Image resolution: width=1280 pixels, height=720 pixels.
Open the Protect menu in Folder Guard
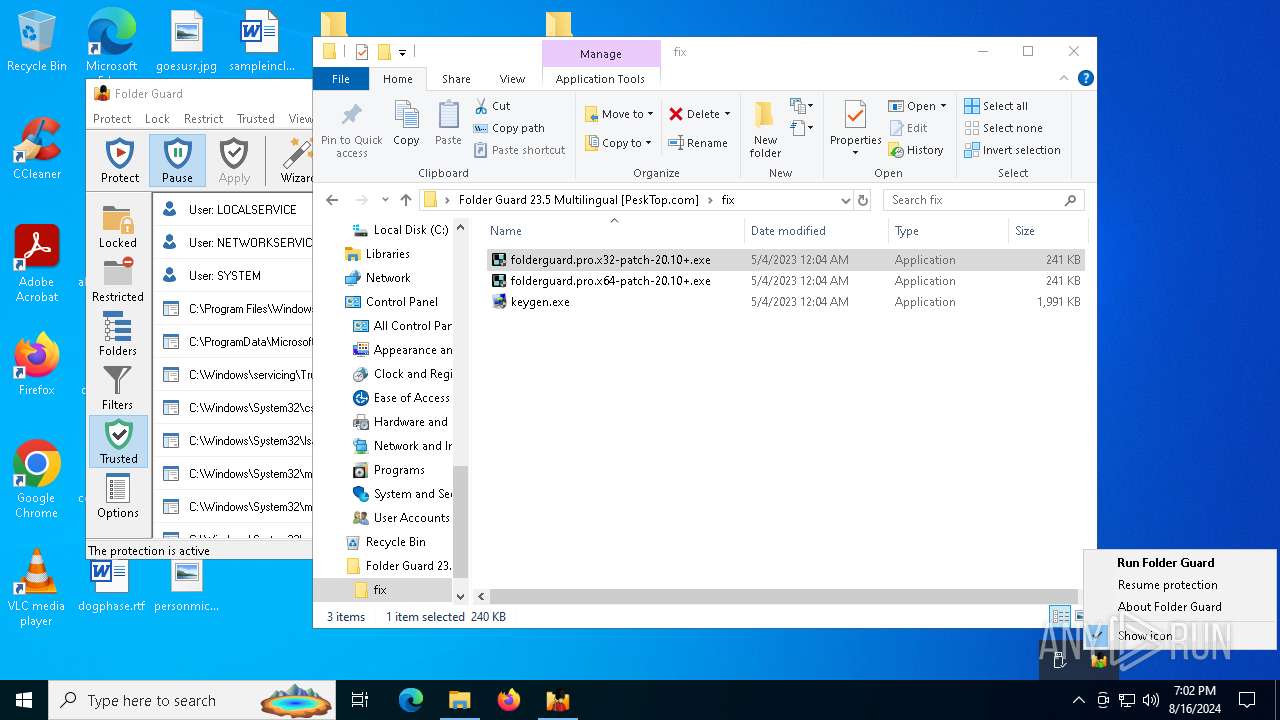point(112,118)
